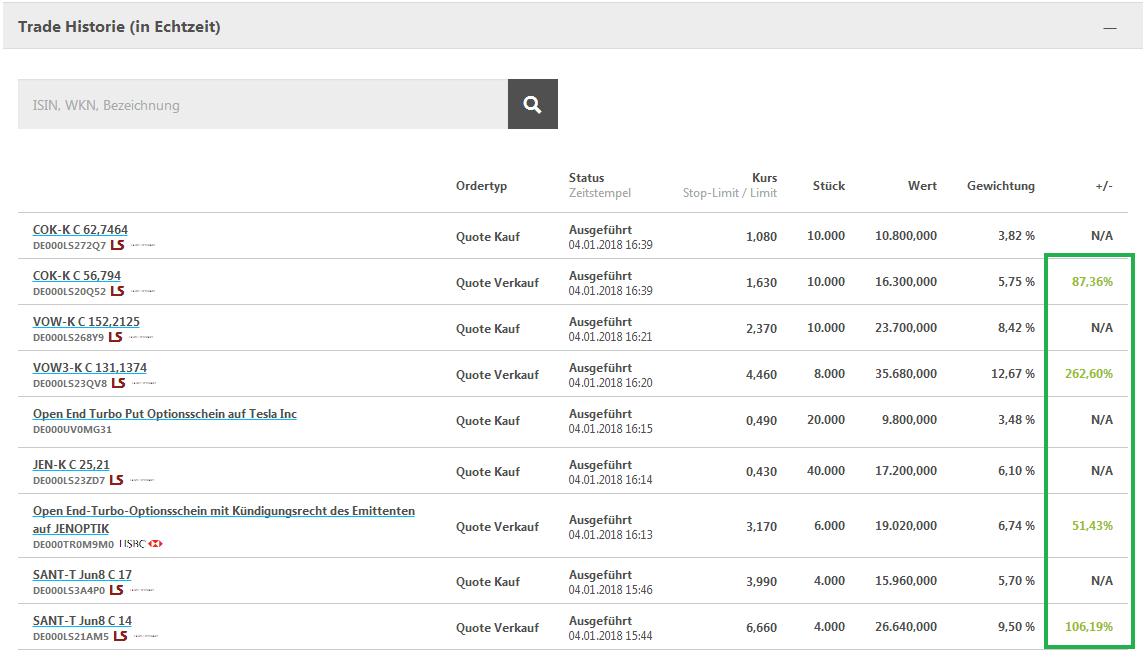Image resolution: width=1144 pixels, height=660 pixels.
Task: Select timestamp 04.01.2018 16:21
Action: pyautogui.click(x=611, y=337)
